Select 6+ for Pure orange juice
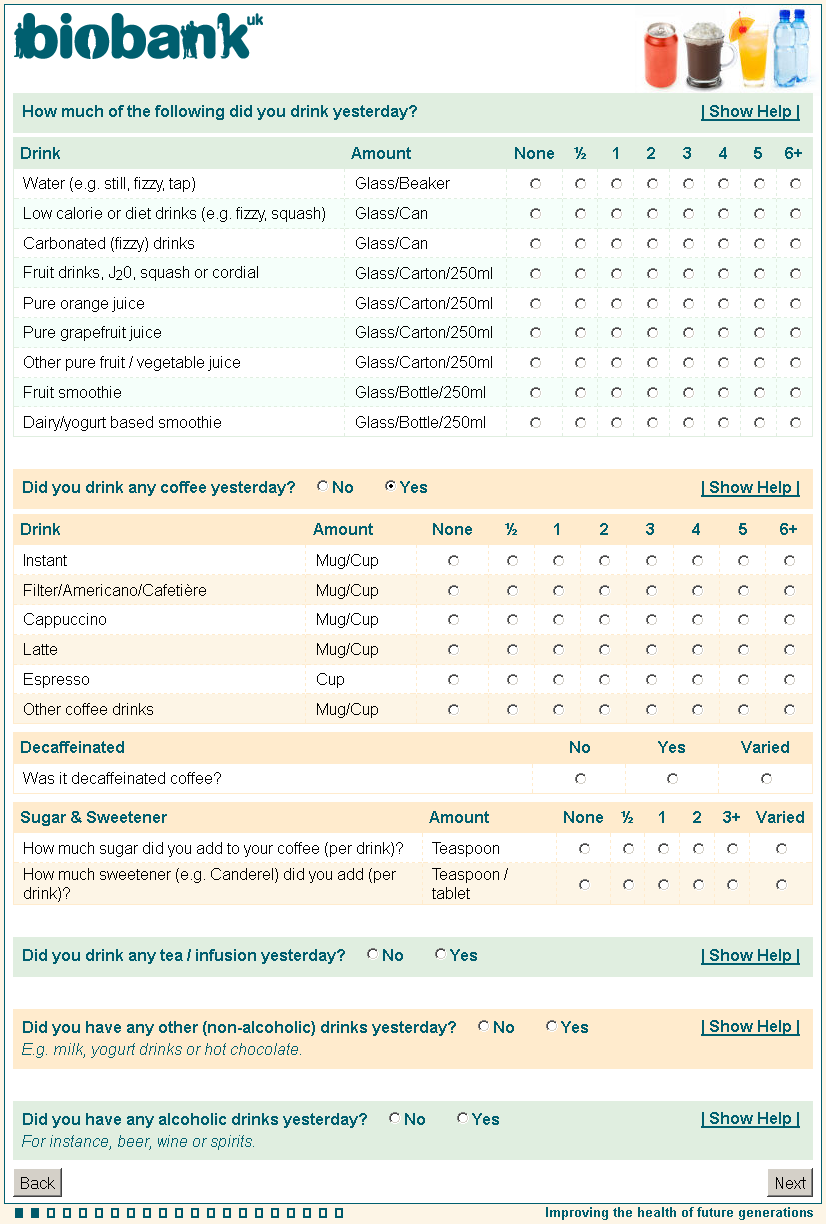The width and height of the screenshot is (826, 1224). [x=796, y=303]
